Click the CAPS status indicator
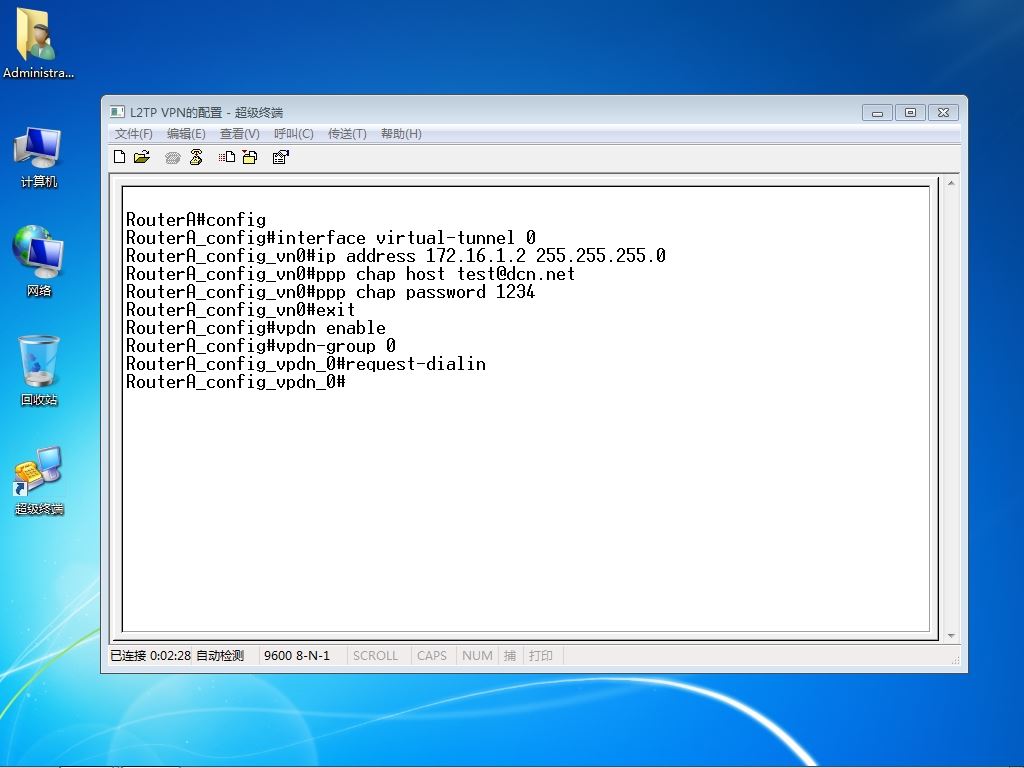The height and width of the screenshot is (768, 1024). click(x=432, y=656)
